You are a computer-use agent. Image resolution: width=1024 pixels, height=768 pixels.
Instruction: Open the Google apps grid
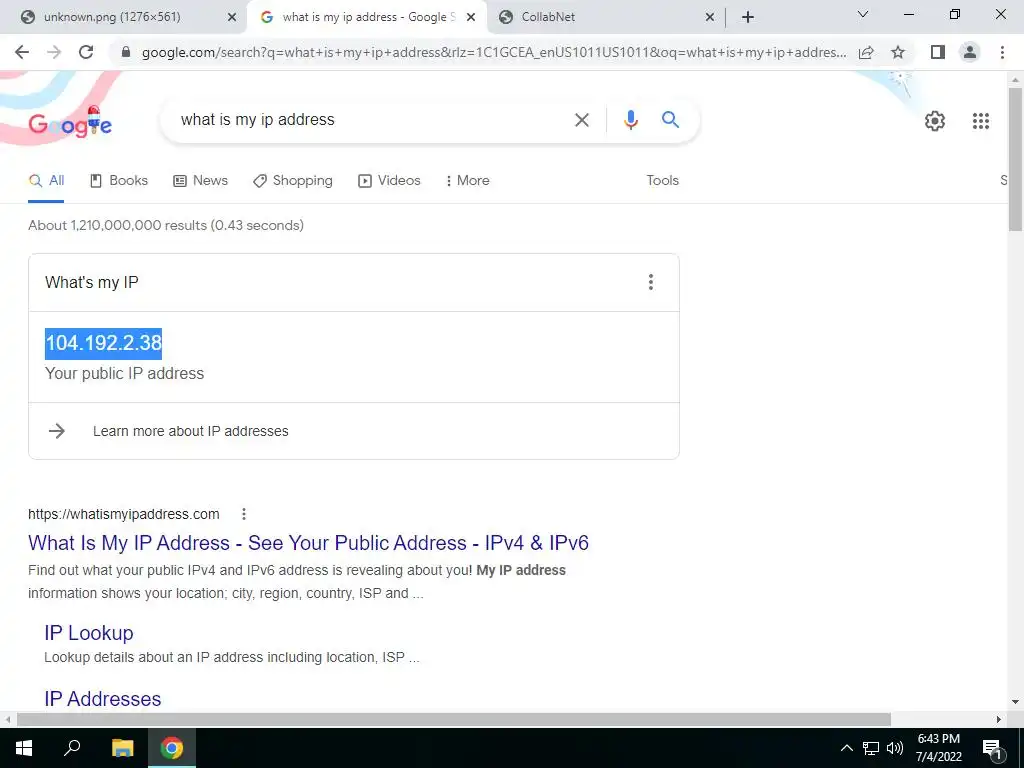pyautogui.click(x=980, y=121)
